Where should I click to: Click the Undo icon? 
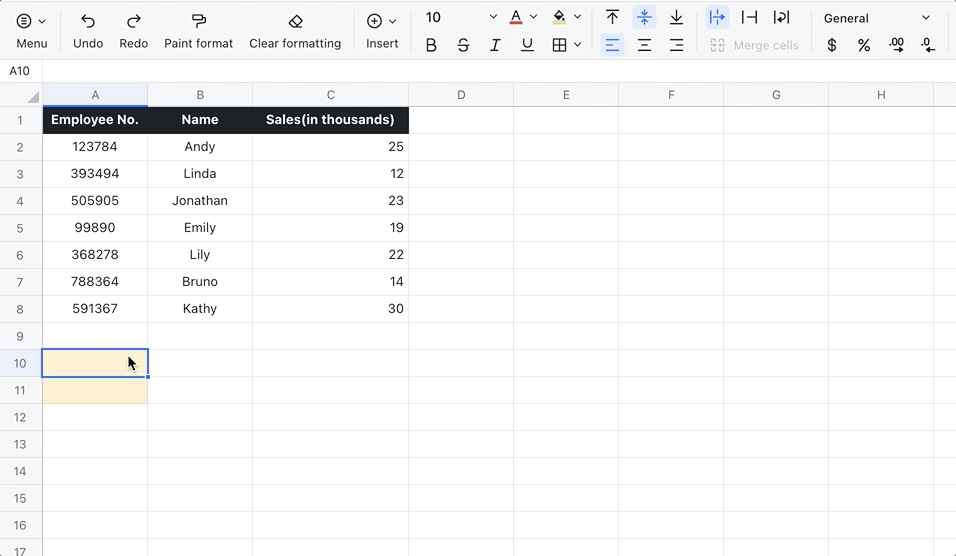[88, 21]
